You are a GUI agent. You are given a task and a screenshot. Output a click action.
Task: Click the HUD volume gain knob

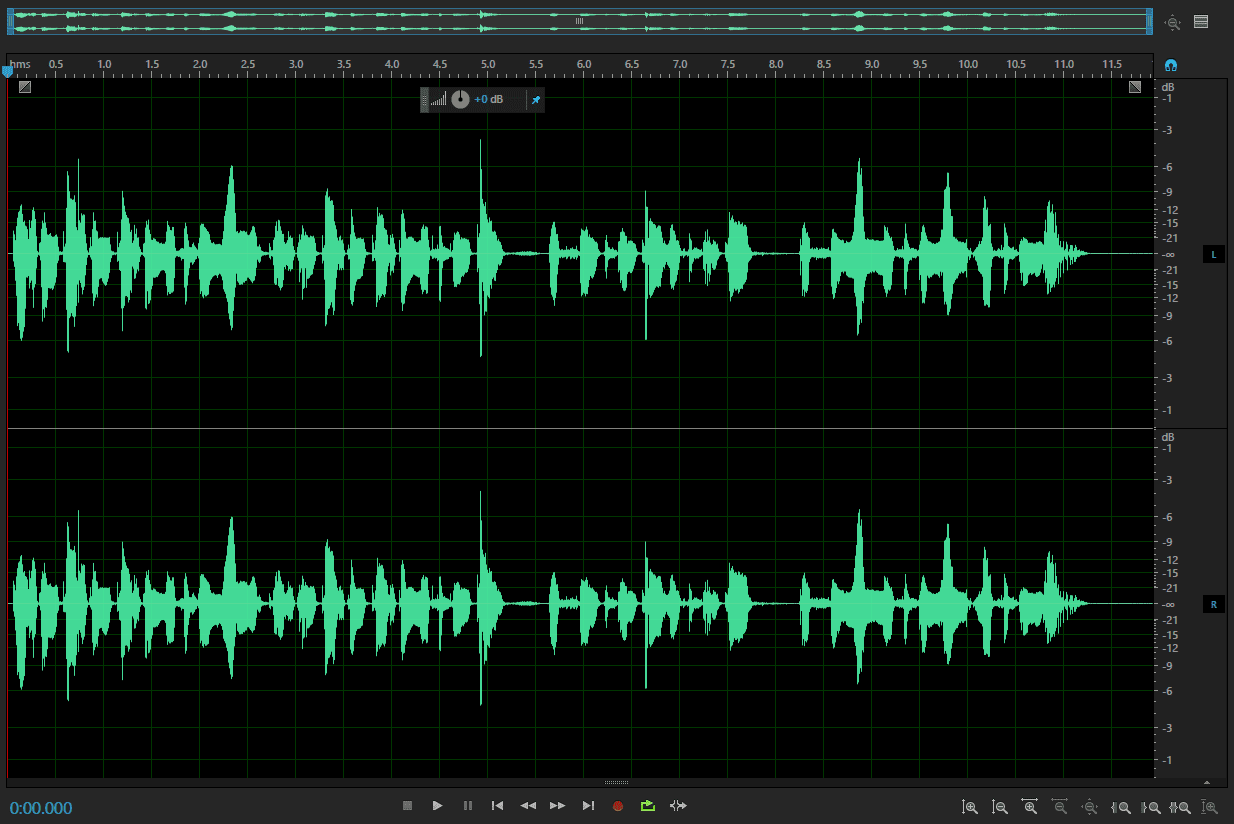[460, 99]
